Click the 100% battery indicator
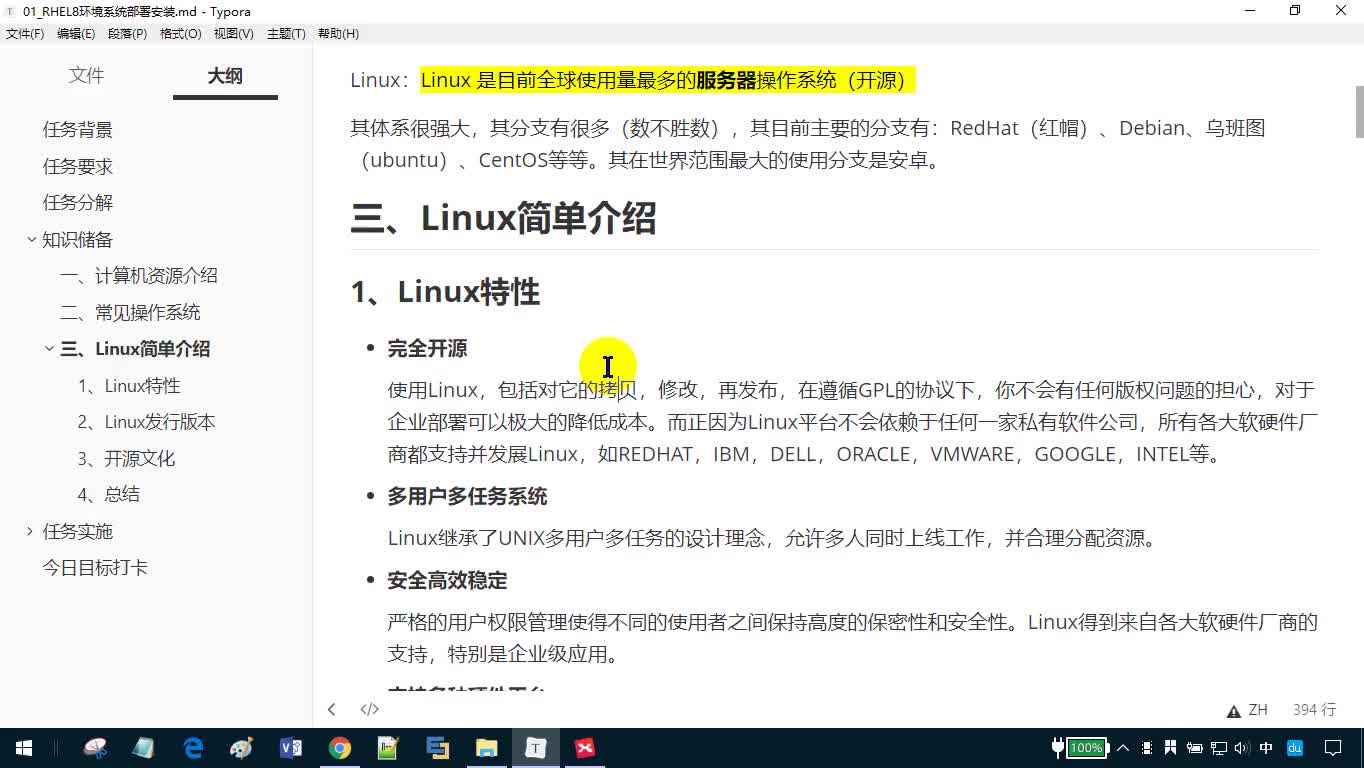 coord(1086,748)
